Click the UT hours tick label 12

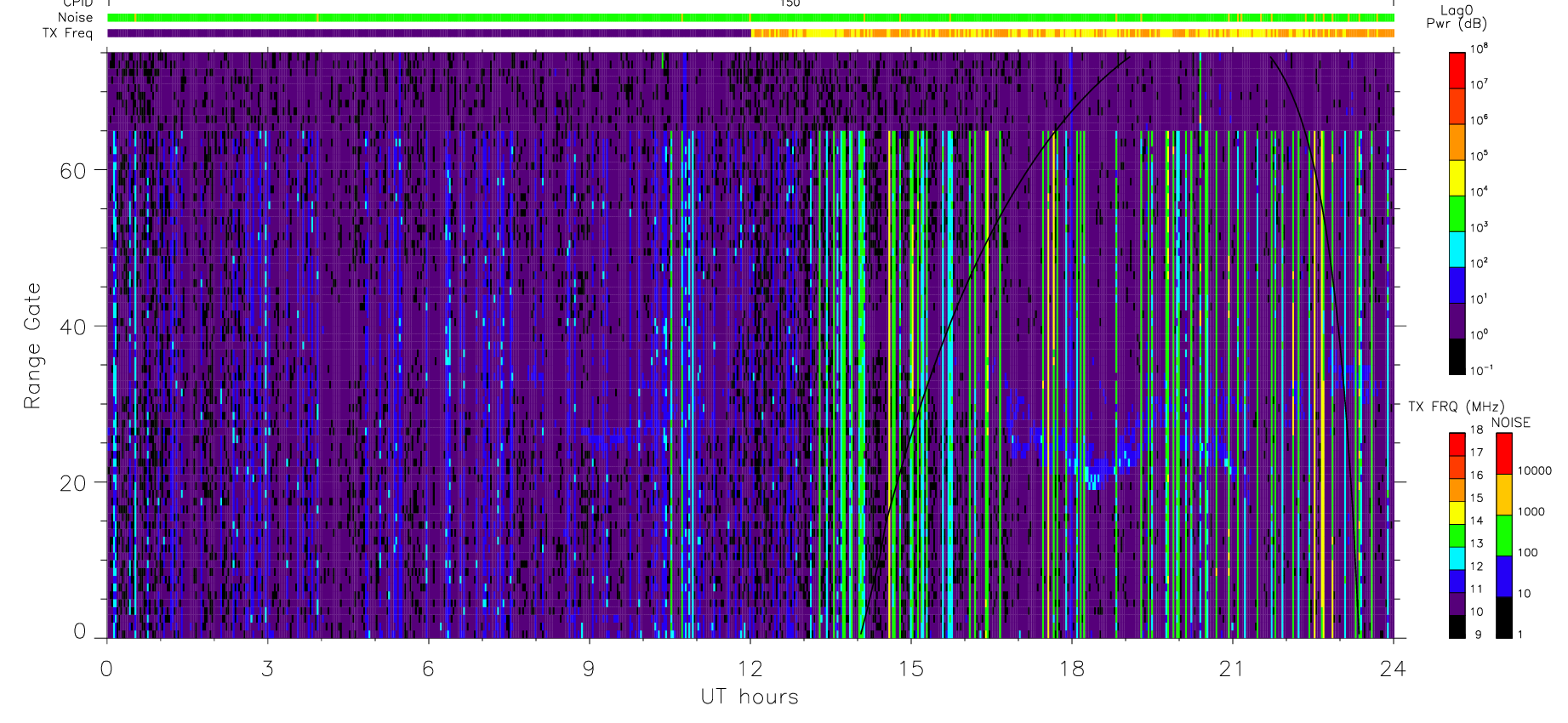point(750,669)
